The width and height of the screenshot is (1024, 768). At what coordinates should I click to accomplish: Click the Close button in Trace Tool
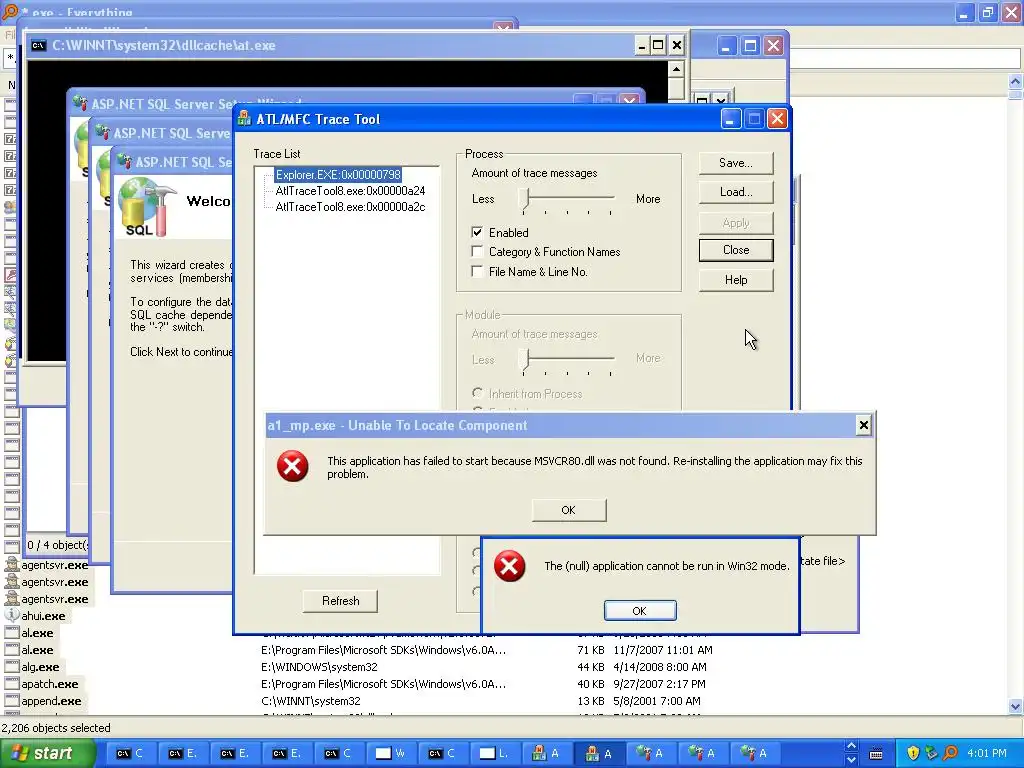(736, 250)
